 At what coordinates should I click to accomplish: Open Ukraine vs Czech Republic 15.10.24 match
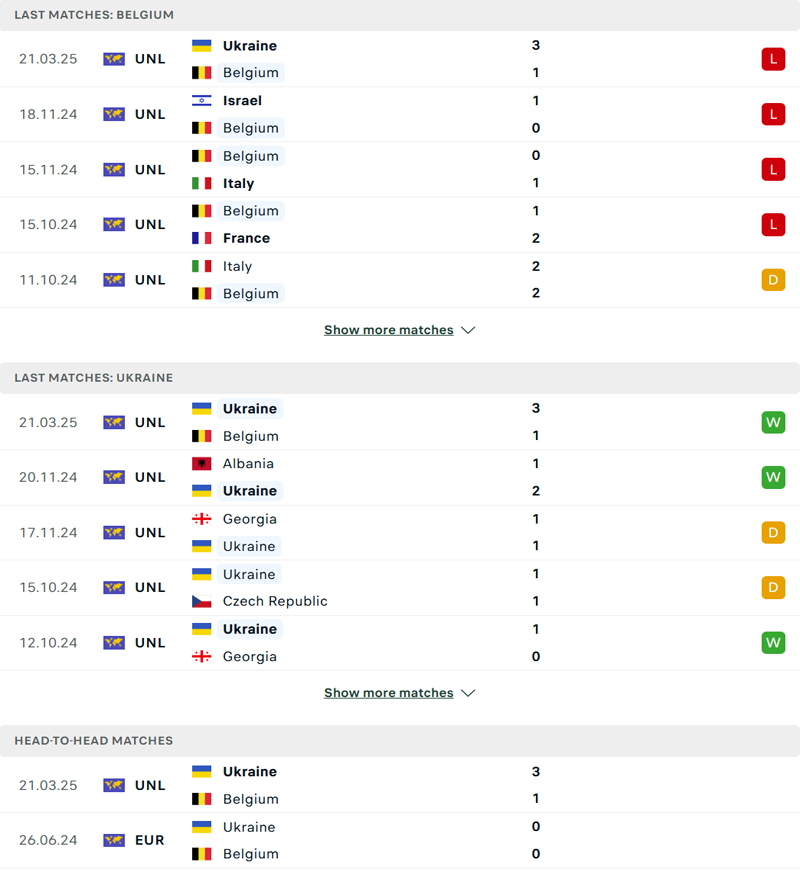[x=400, y=588]
